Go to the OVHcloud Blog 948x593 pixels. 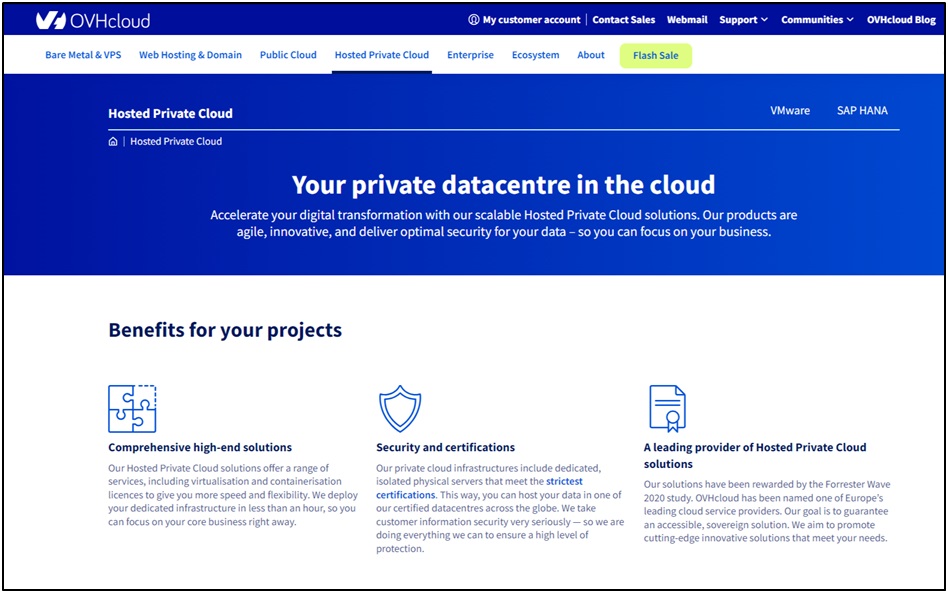pyautogui.click(x=901, y=20)
